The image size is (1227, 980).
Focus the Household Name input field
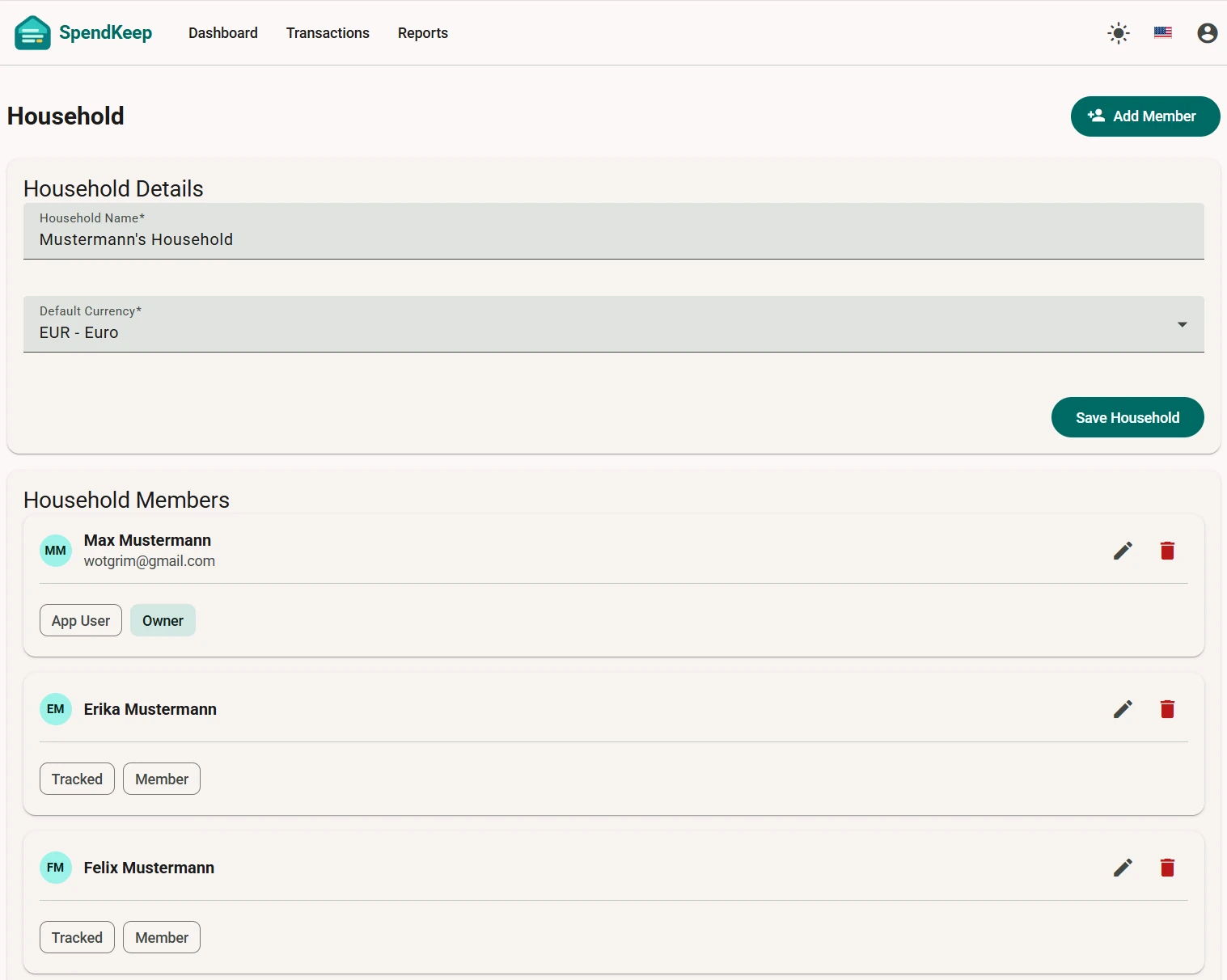614,231
